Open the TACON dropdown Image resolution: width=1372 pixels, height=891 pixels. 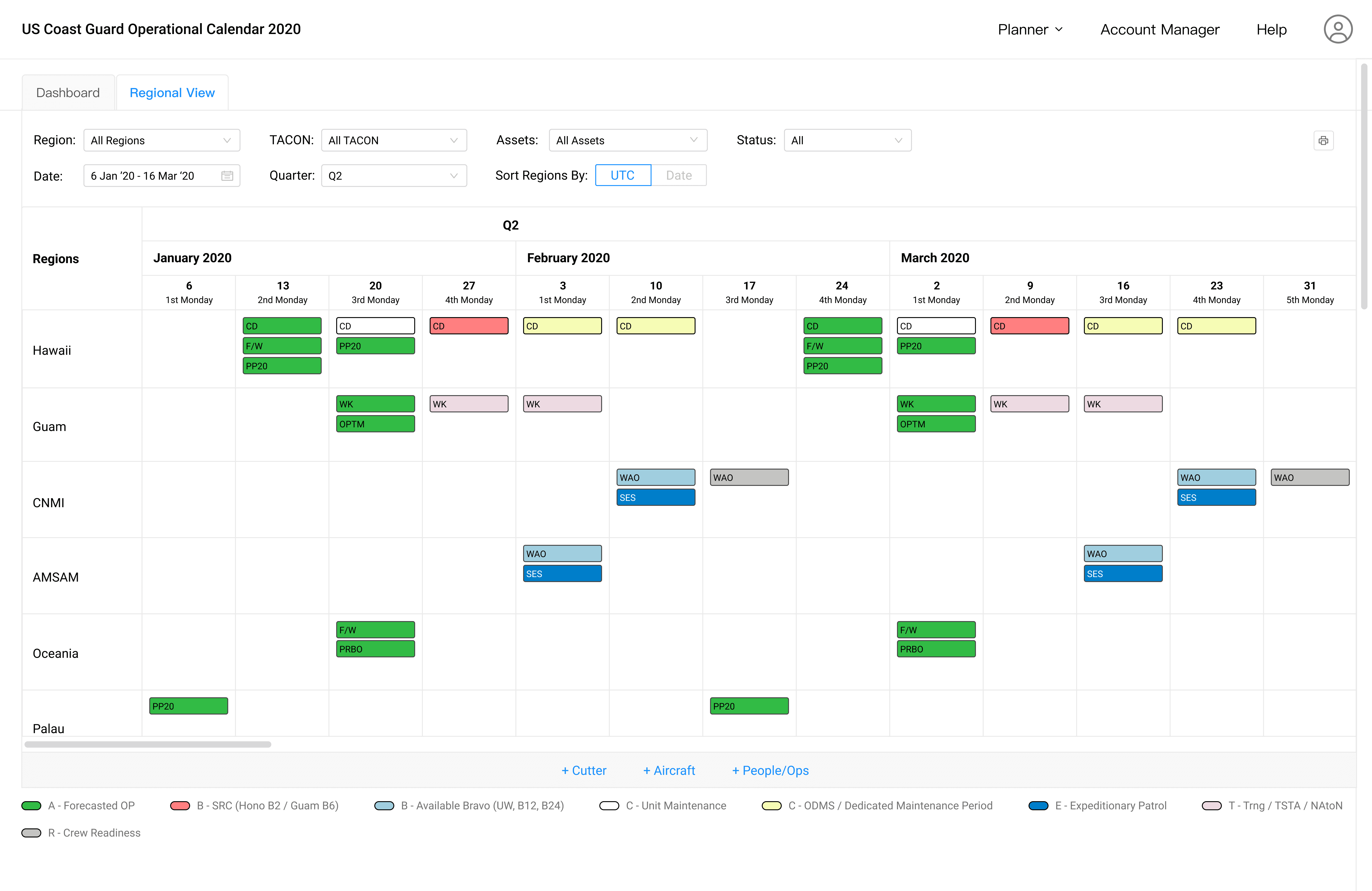pos(394,141)
